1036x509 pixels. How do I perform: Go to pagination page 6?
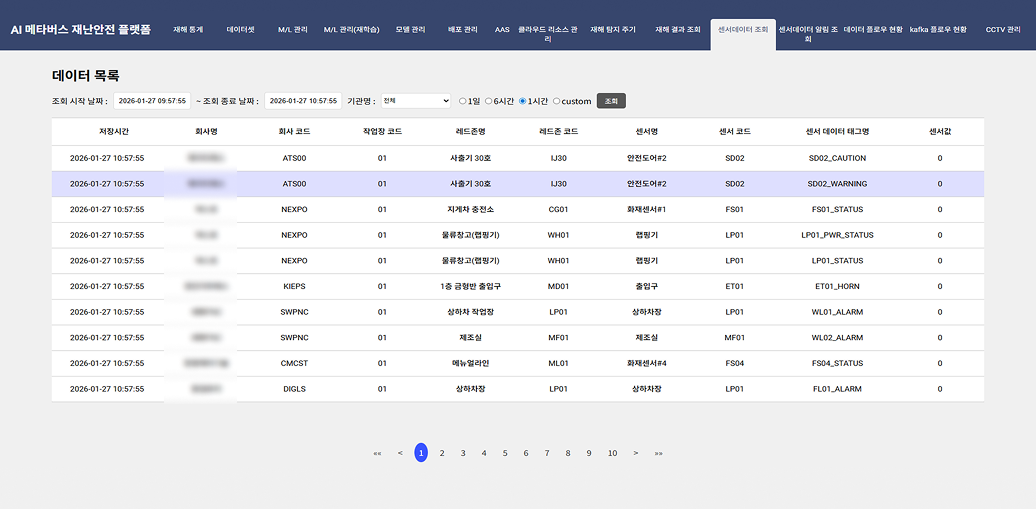point(526,453)
